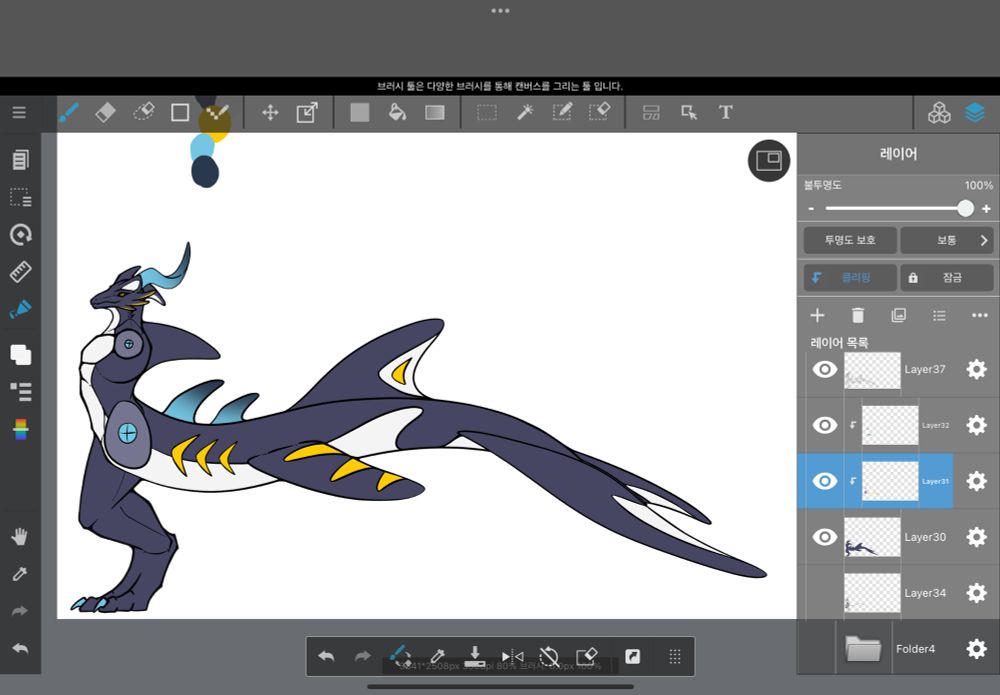Open the brush settings sidebar icon
The image size is (1000, 695).
tap(20, 309)
